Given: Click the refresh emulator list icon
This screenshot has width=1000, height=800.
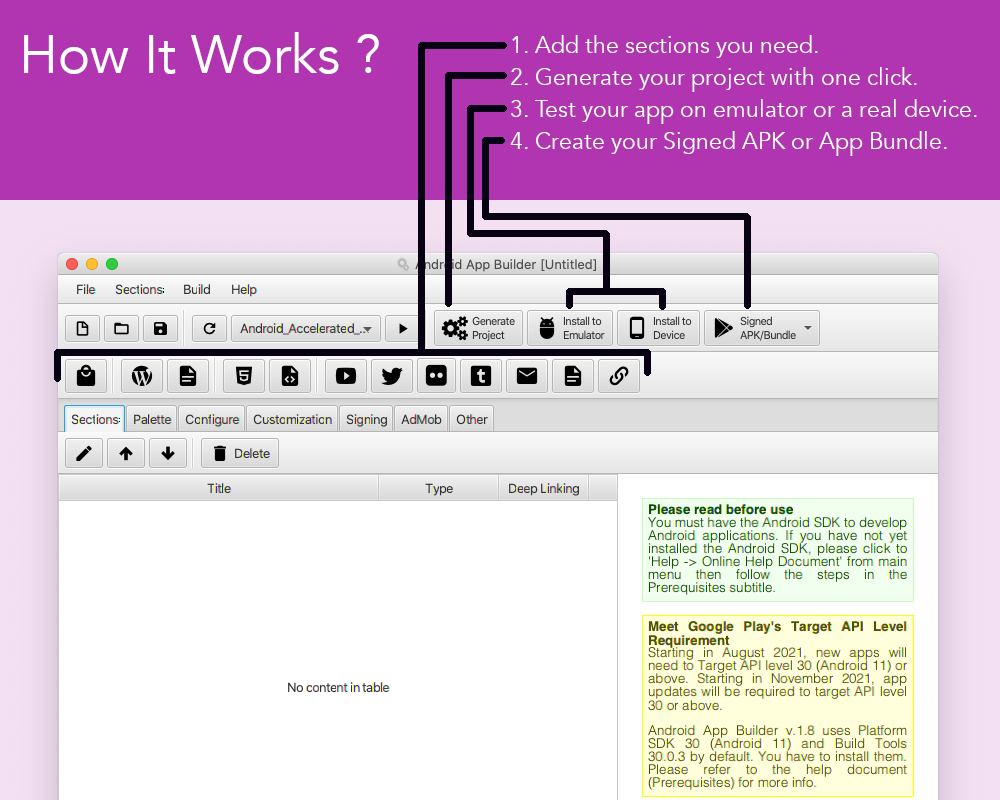Looking at the screenshot, I should (x=209, y=329).
